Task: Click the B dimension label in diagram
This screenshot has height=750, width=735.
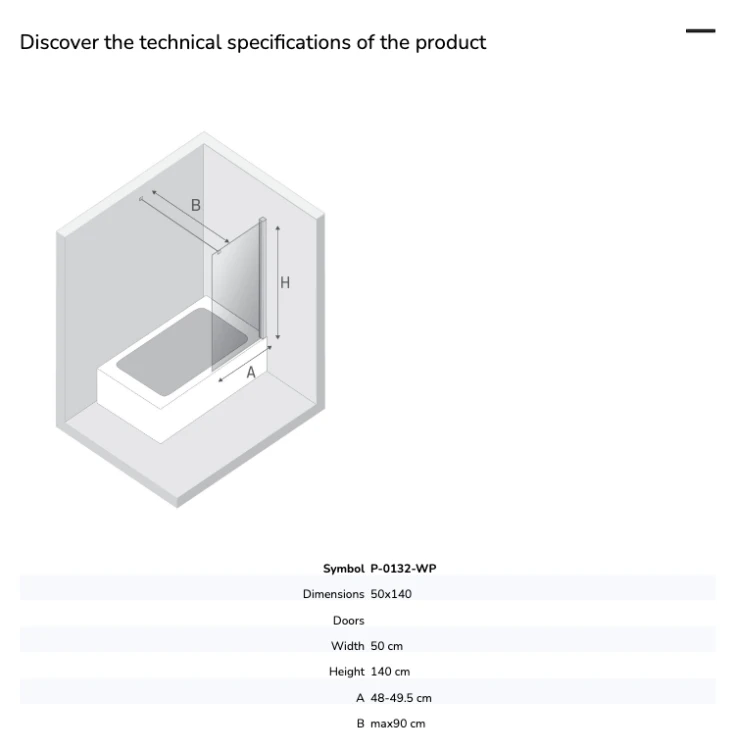Action: (196, 205)
